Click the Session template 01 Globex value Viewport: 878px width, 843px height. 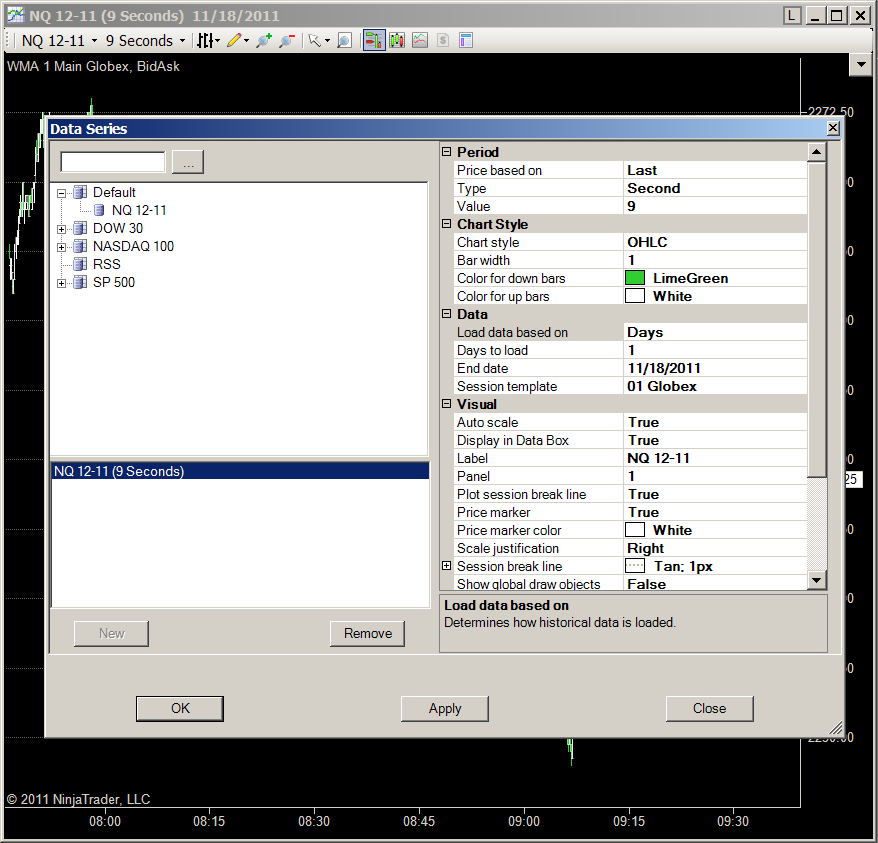click(x=715, y=386)
